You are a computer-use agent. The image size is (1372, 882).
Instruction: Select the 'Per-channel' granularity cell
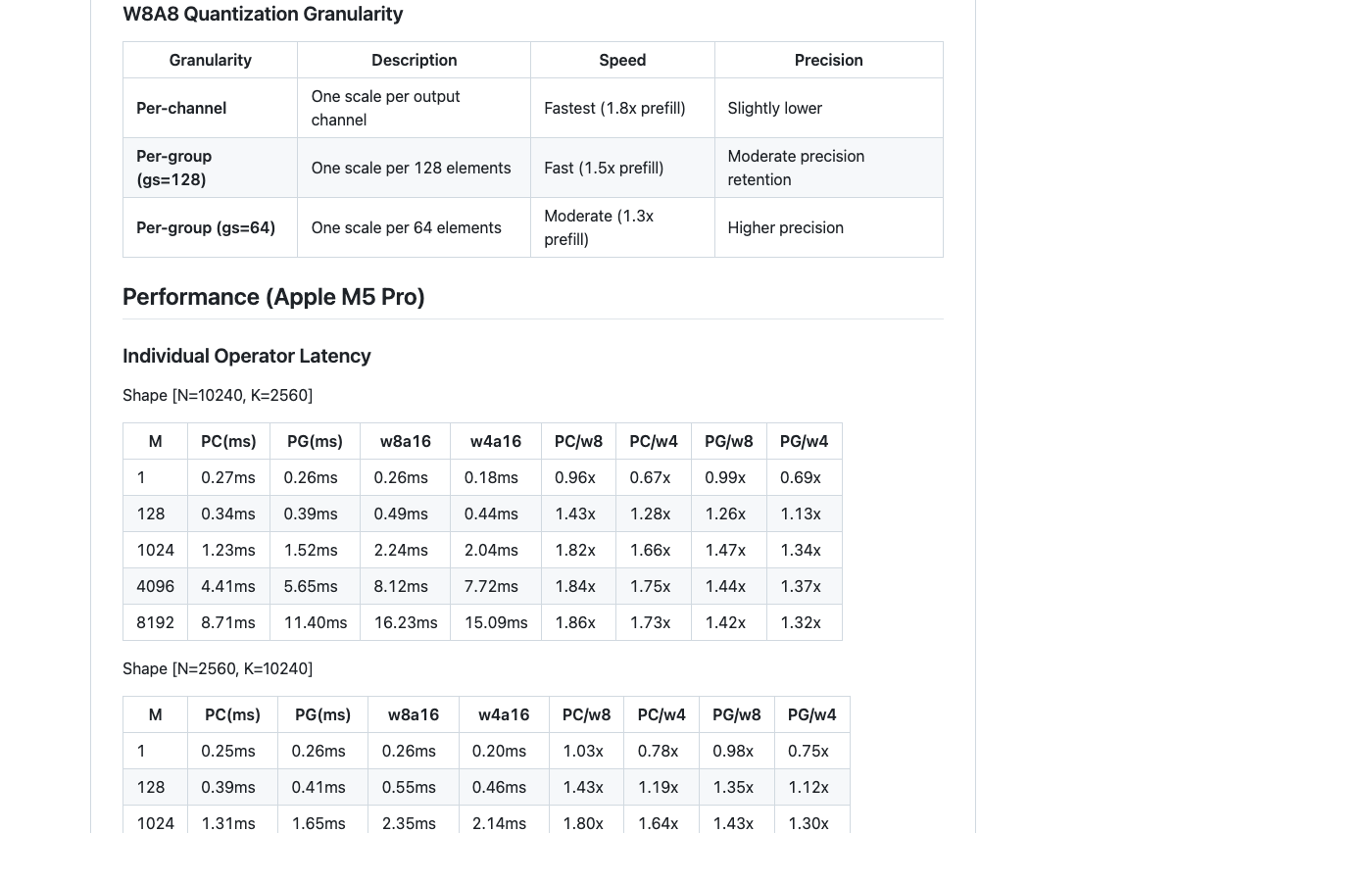(x=210, y=108)
